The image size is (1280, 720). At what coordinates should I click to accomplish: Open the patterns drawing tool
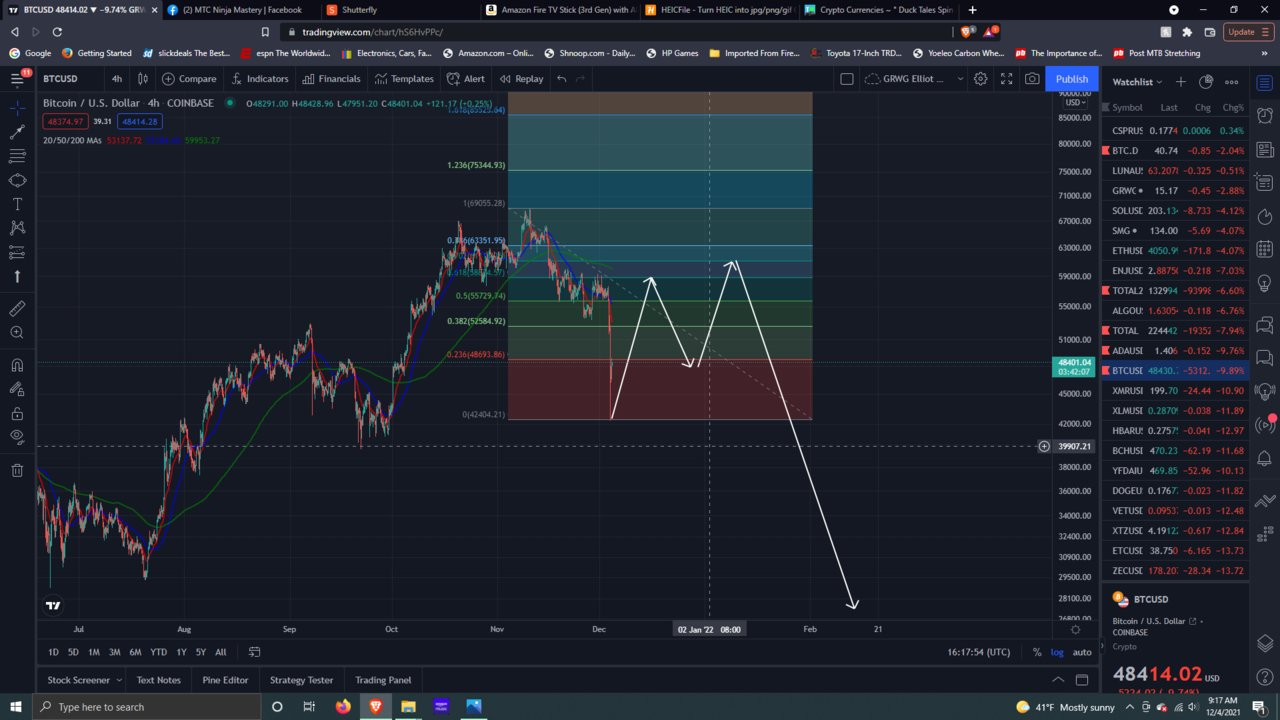pos(17,228)
